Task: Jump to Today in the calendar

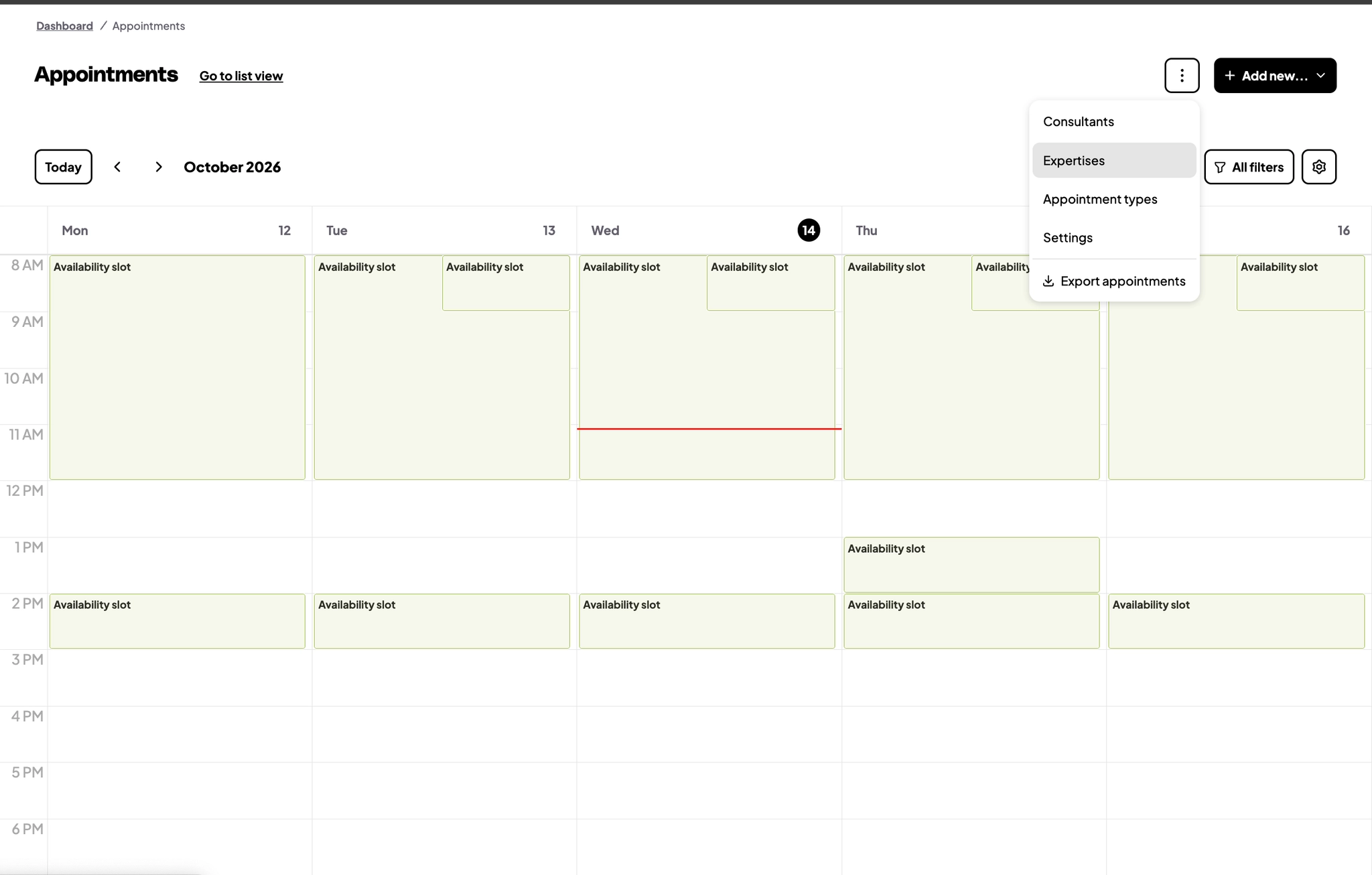Action: coord(64,167)
